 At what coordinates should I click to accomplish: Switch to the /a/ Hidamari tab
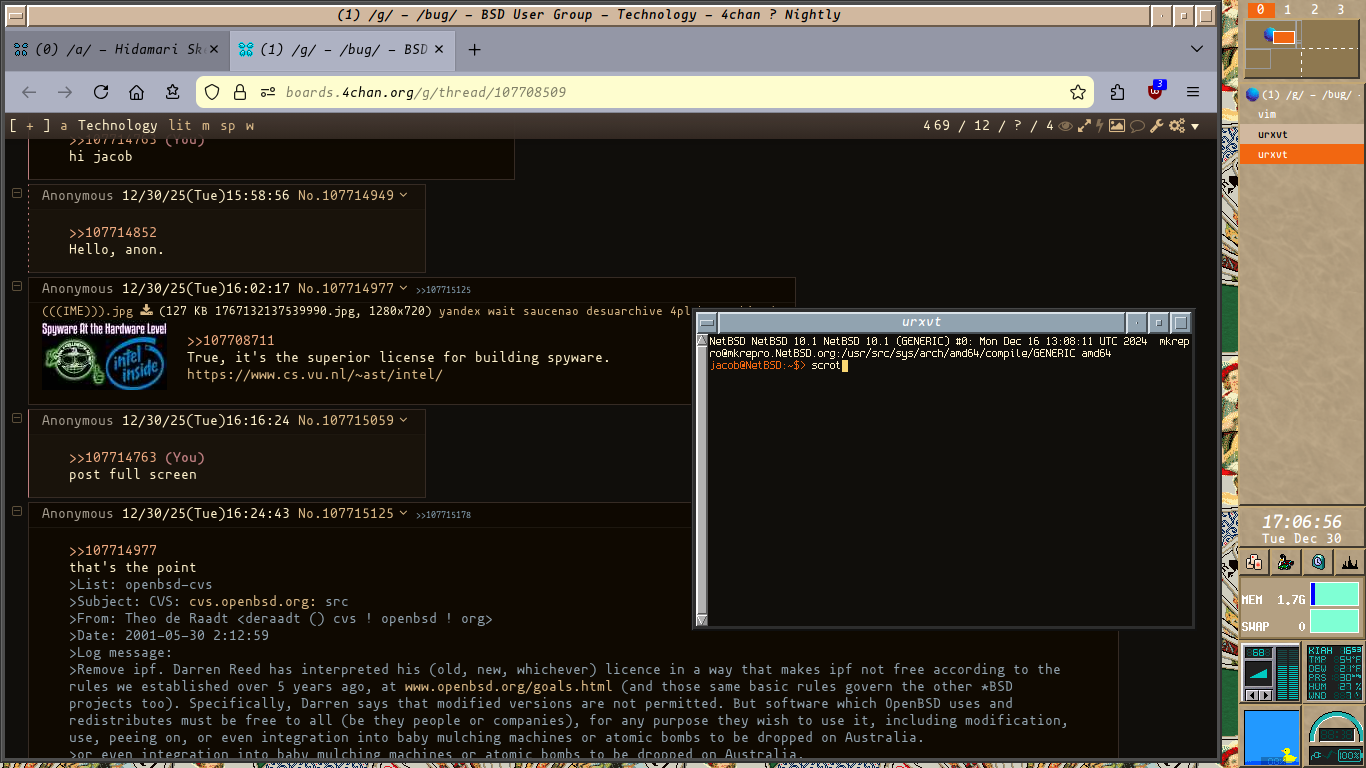click(118, 50)
